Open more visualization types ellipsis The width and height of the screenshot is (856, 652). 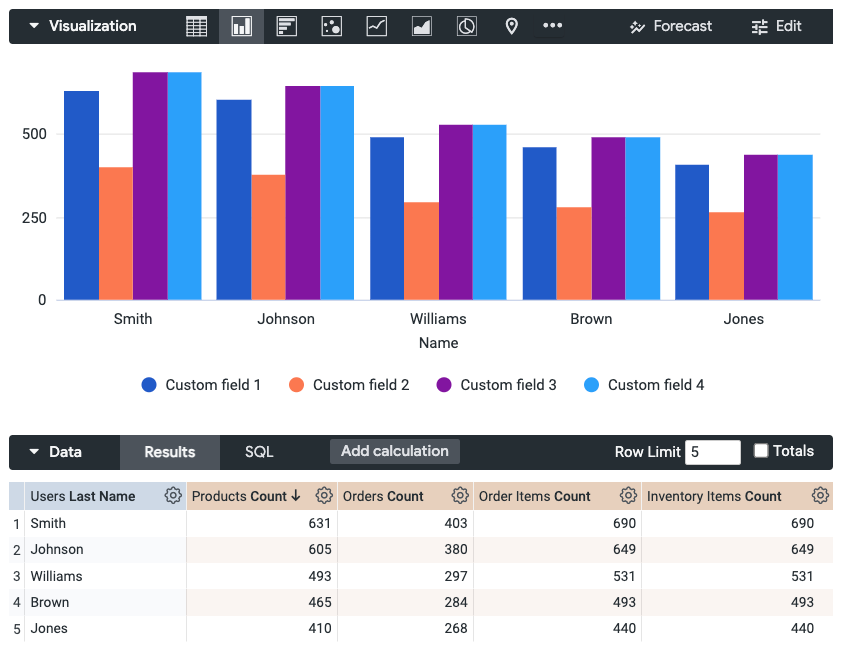552,25
